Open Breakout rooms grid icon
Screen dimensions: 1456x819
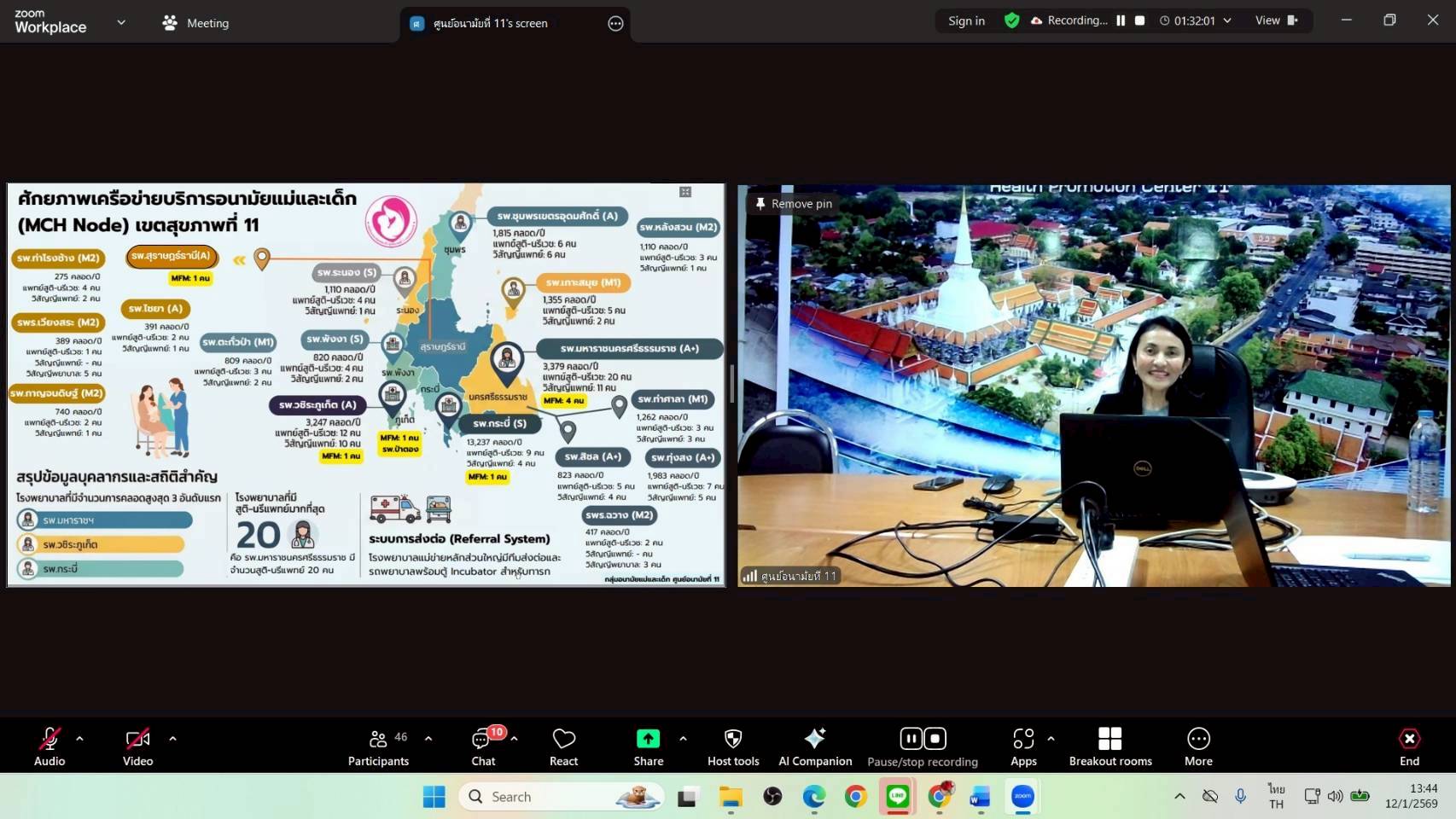pos(1109,739)
